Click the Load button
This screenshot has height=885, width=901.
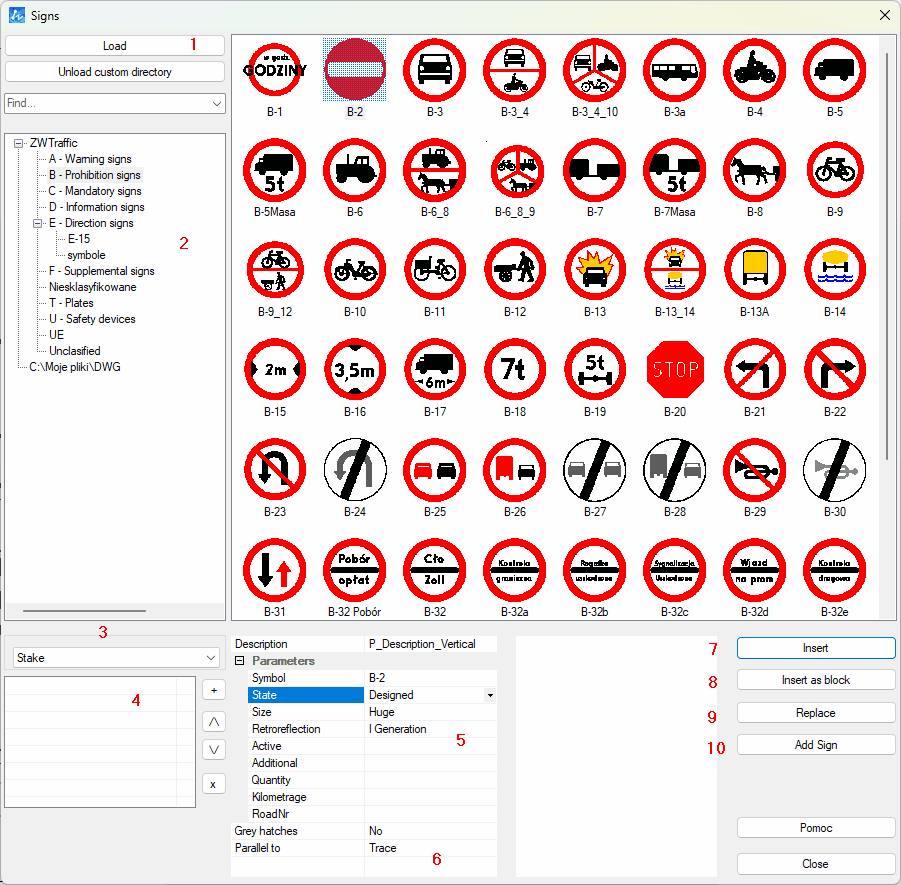coord(115,46)
